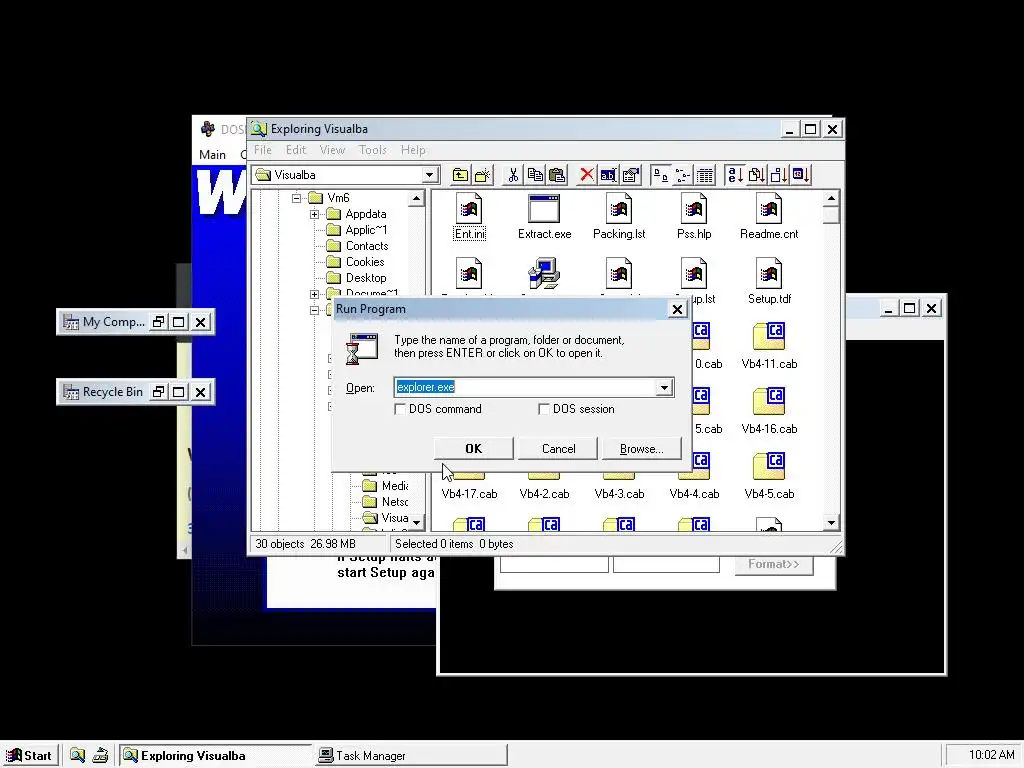Open the Help menu in Explorer
1024x768 pixels.
click(x=413, y=150)
